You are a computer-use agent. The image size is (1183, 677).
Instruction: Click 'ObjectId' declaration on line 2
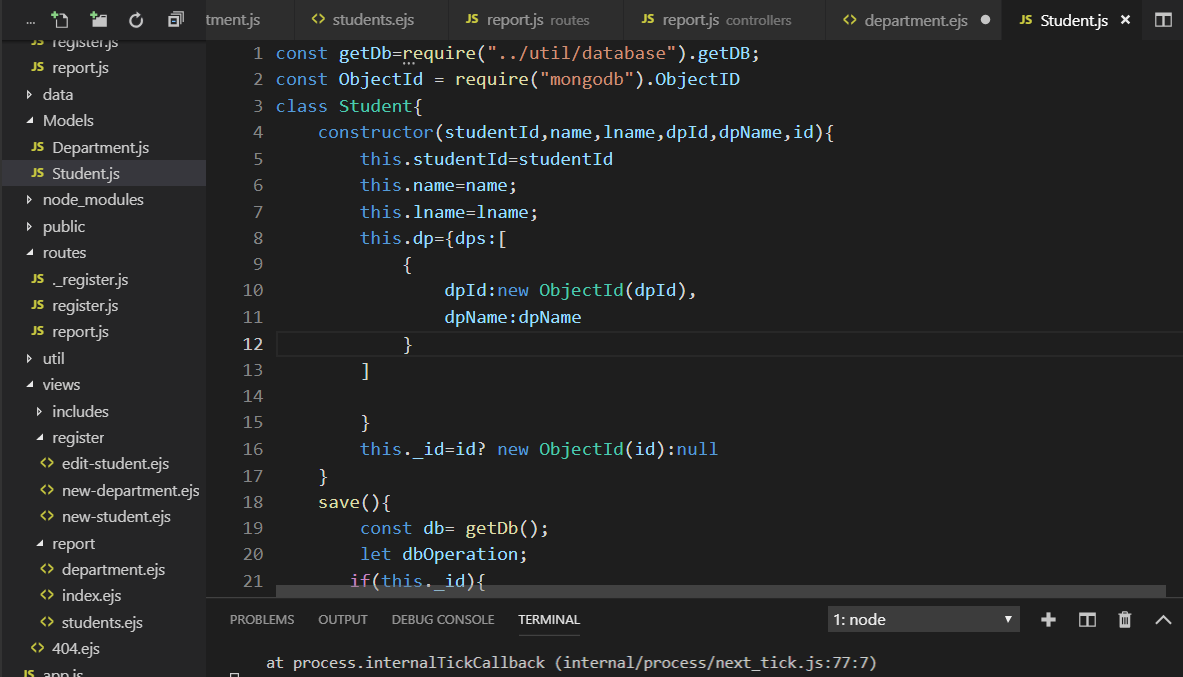point(380,80)
